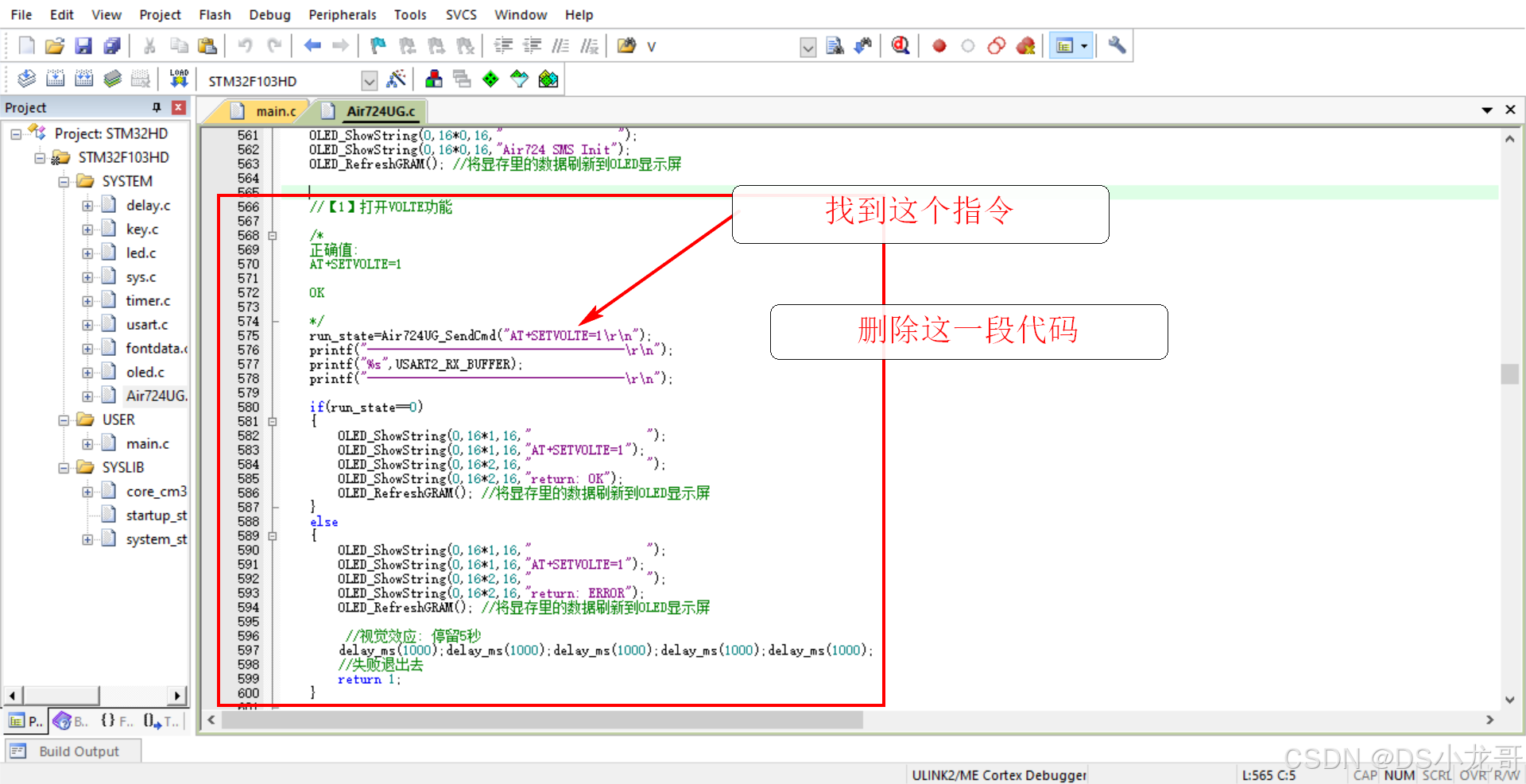
Task: Insert a bookmark with the flag icon
Action: (378, 46)
